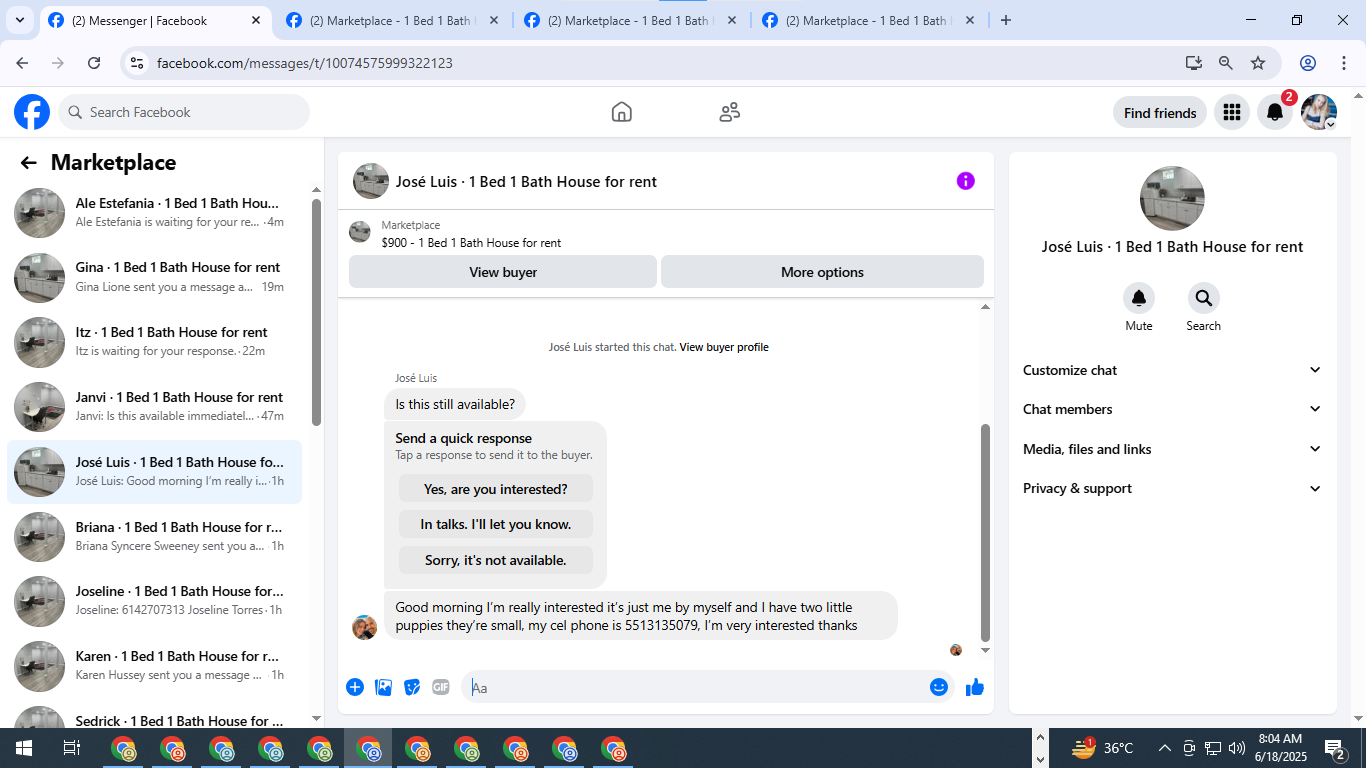Show hidden system tray icons chevron
Screen dimensions: 1366x768
(1165, 748)
